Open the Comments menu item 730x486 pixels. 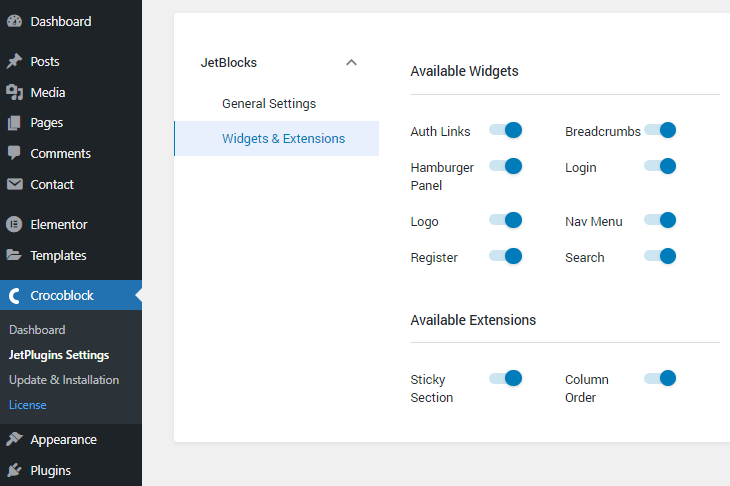[x=71, y=154]
